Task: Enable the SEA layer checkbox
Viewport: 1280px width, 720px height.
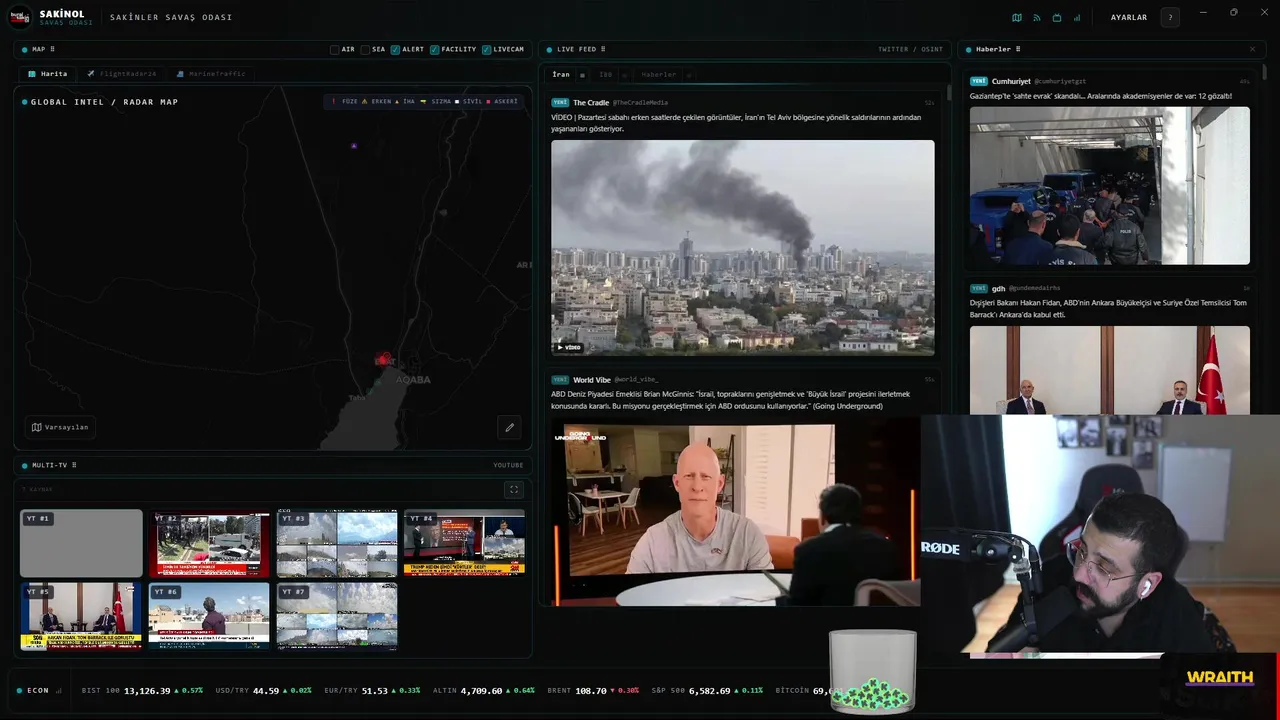Action: click(365, 49)
